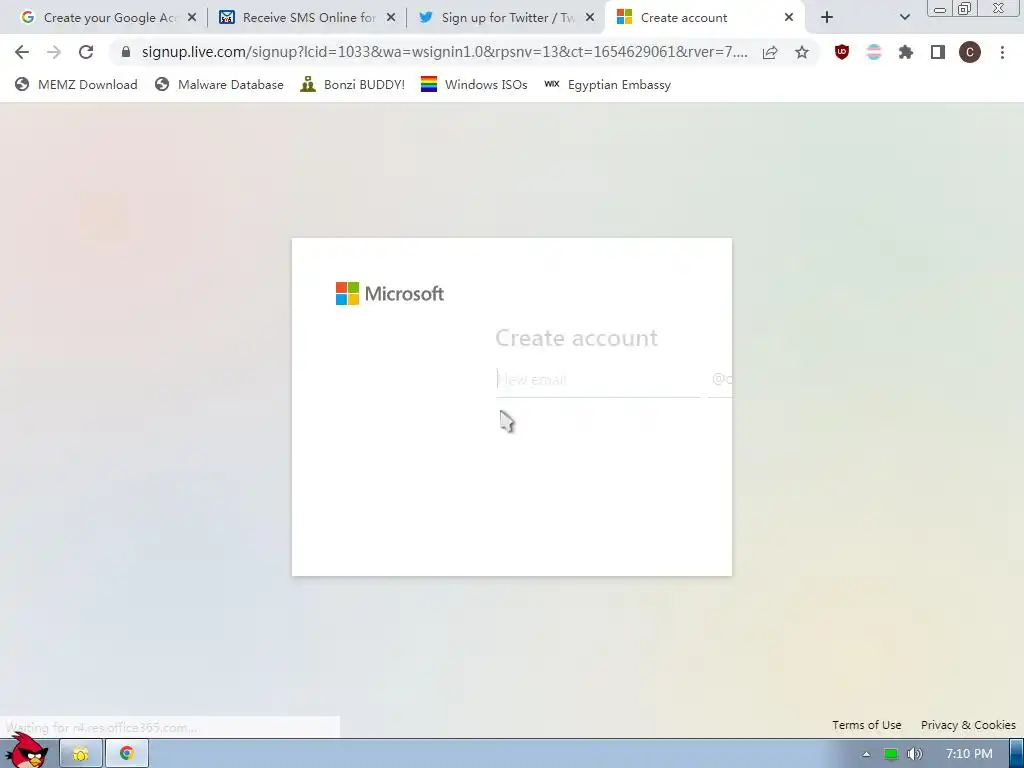Open the Egyptian Embassy bookmark
Image resolution: width=1024 pixels, height=768 pixels.
point(607,84)
